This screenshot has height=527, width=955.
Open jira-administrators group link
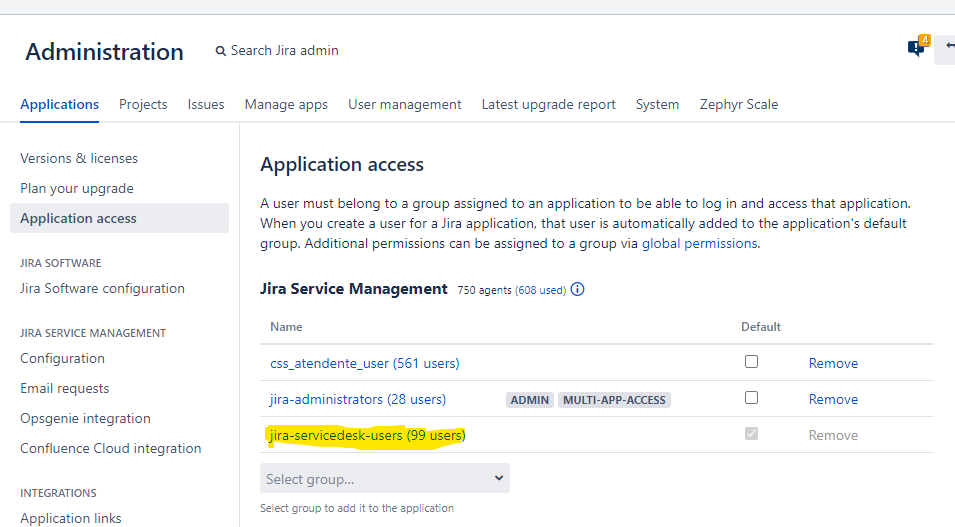(358, 399)
